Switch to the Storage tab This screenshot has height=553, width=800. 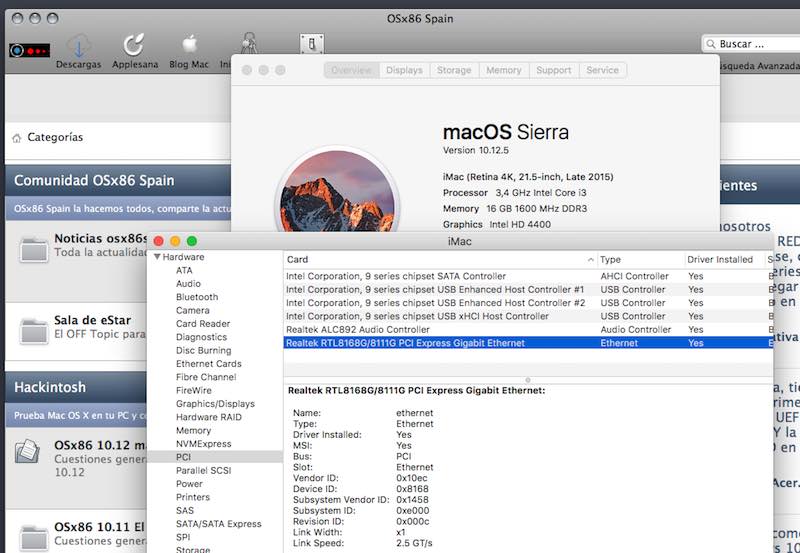(454, 70)
